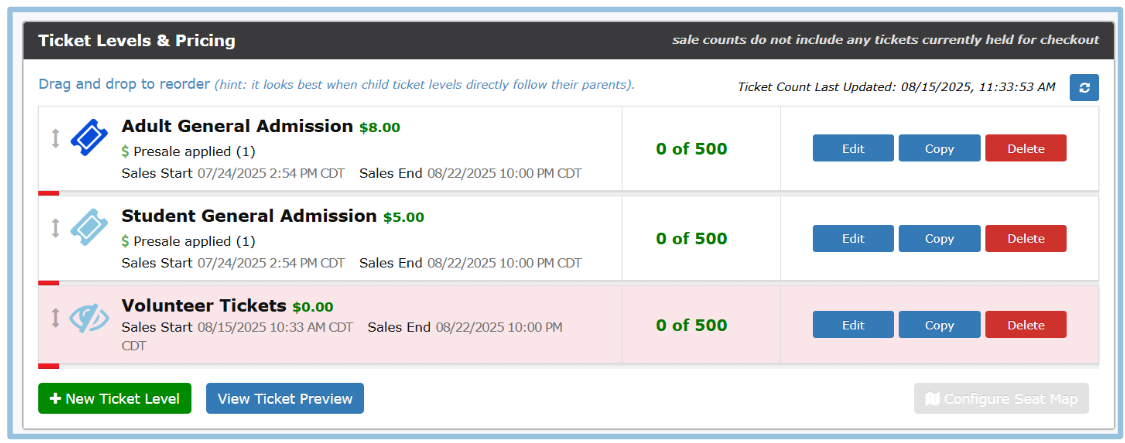Grab the reorder handle for Volunteer Tickets
Viewport: 1125px width, 443px height.
56,318
